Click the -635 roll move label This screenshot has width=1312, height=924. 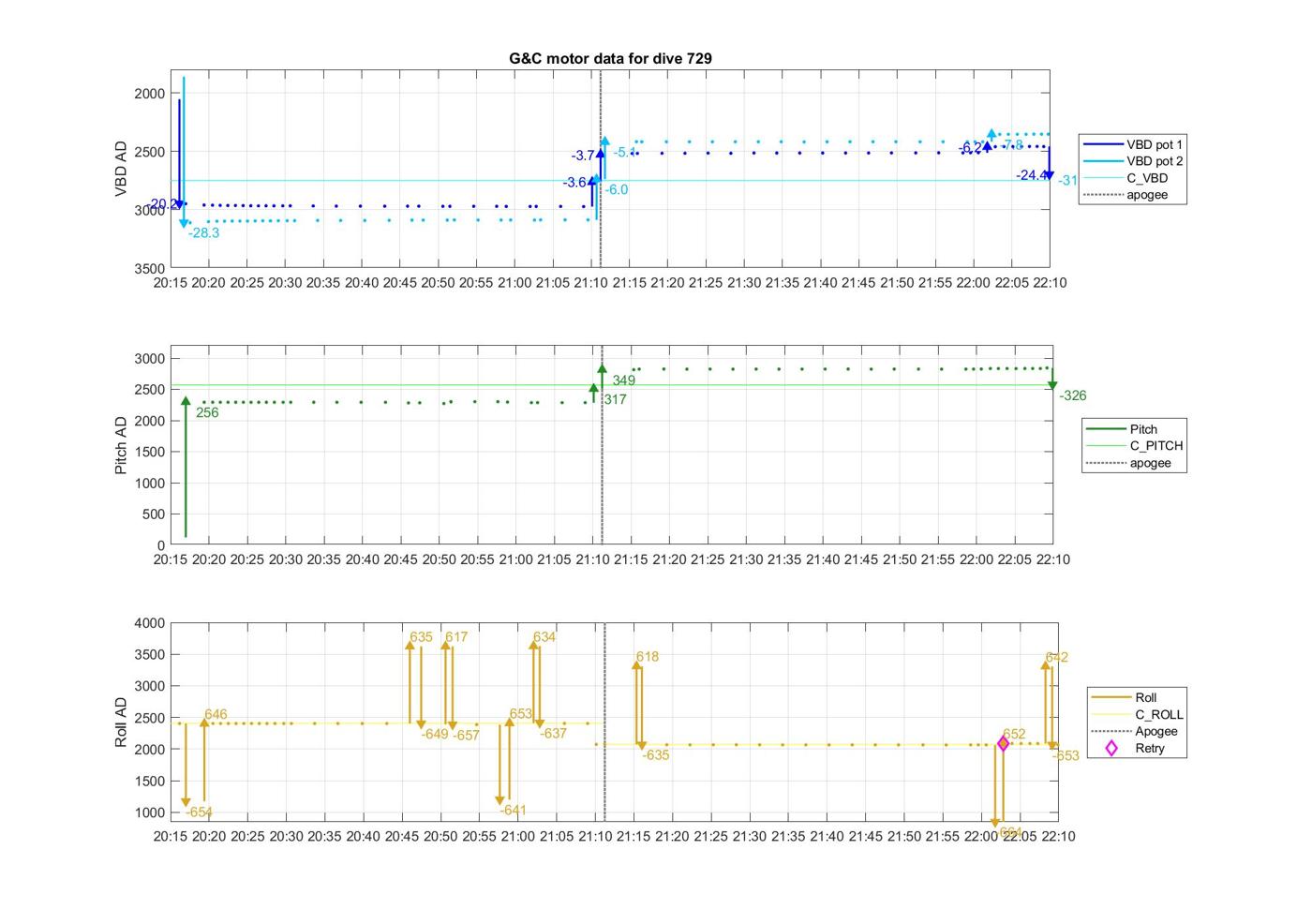point(656,755)
